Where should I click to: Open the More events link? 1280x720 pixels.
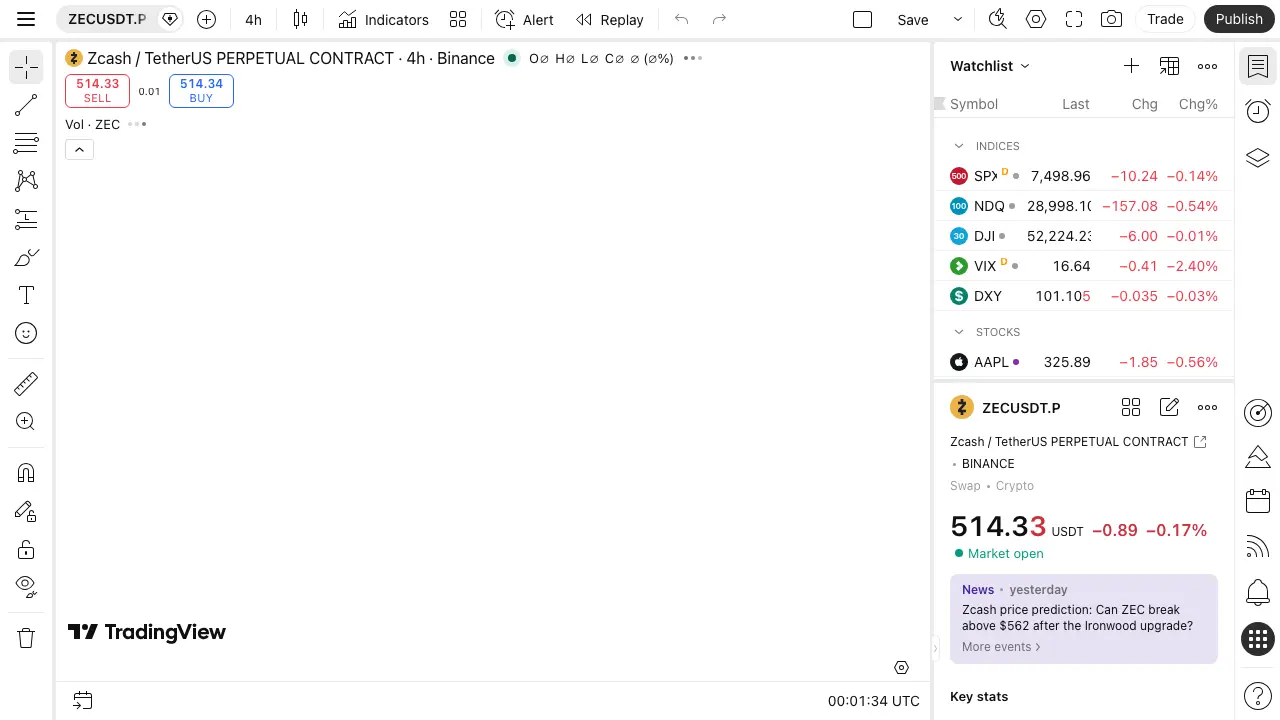1001,647
